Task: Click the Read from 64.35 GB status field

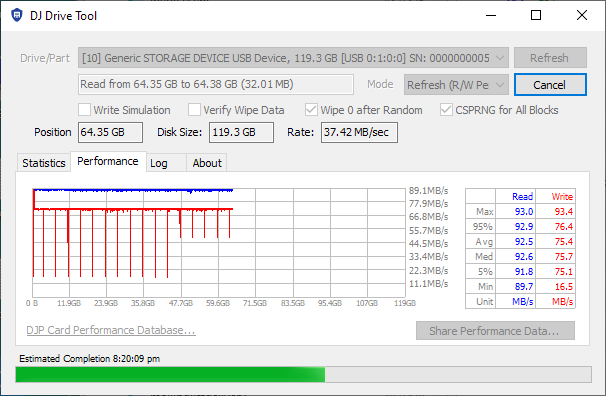Action: pyautogui.click(x=216, y=84)
